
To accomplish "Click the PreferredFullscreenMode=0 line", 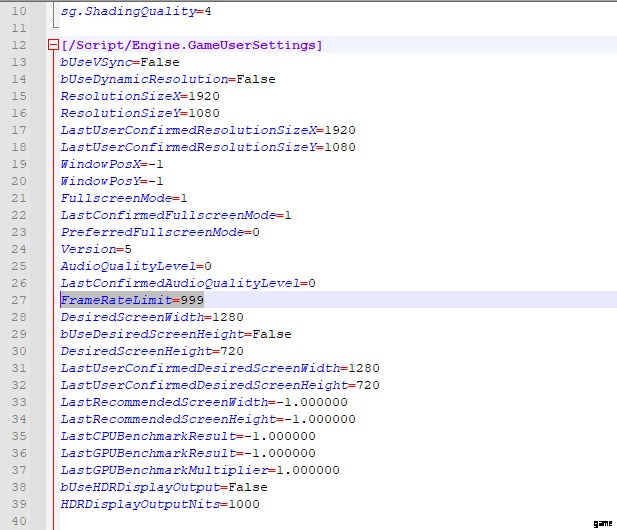I will coord(160,232).
